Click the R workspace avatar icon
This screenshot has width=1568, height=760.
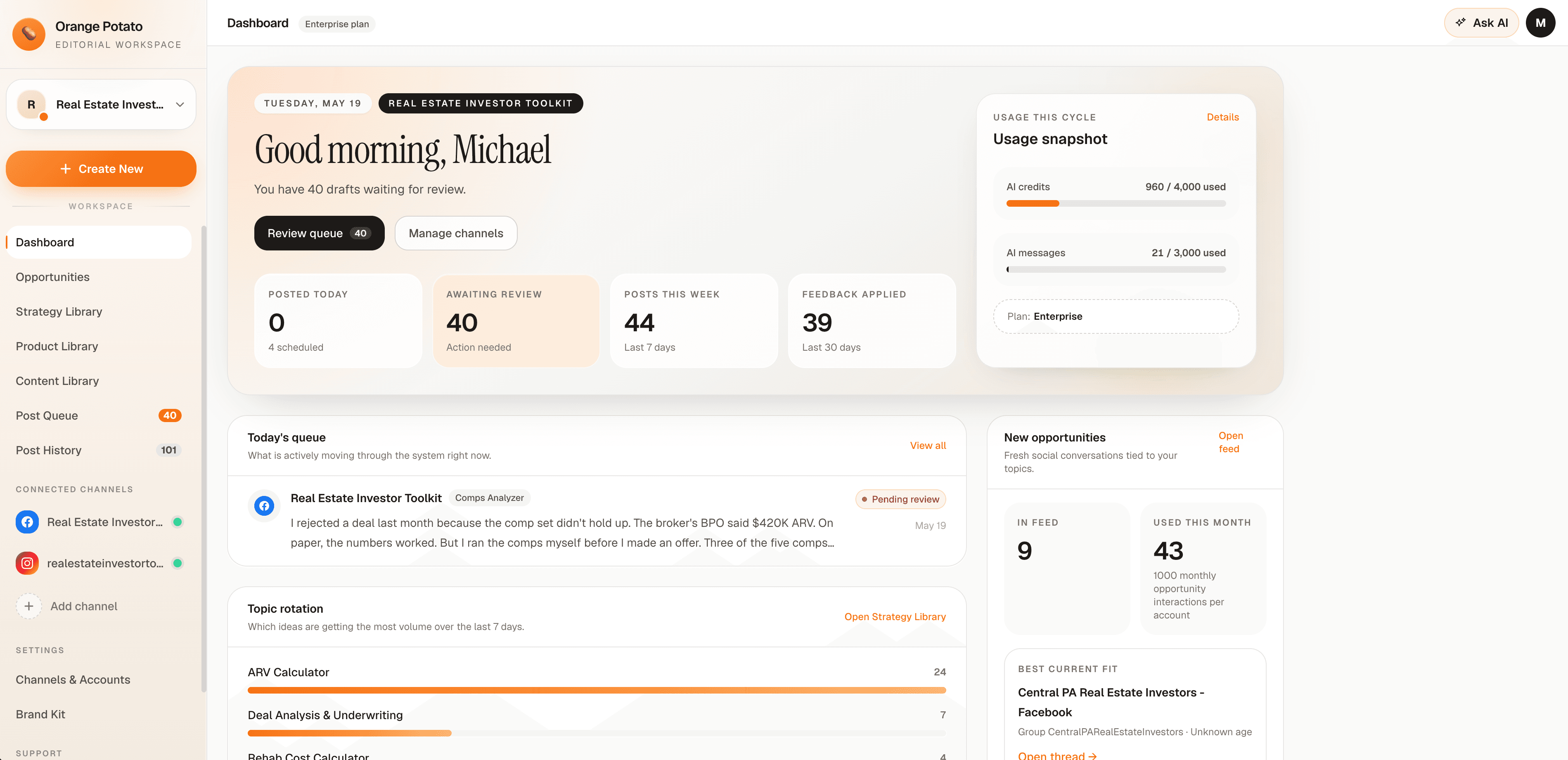(x=32, y=105)
